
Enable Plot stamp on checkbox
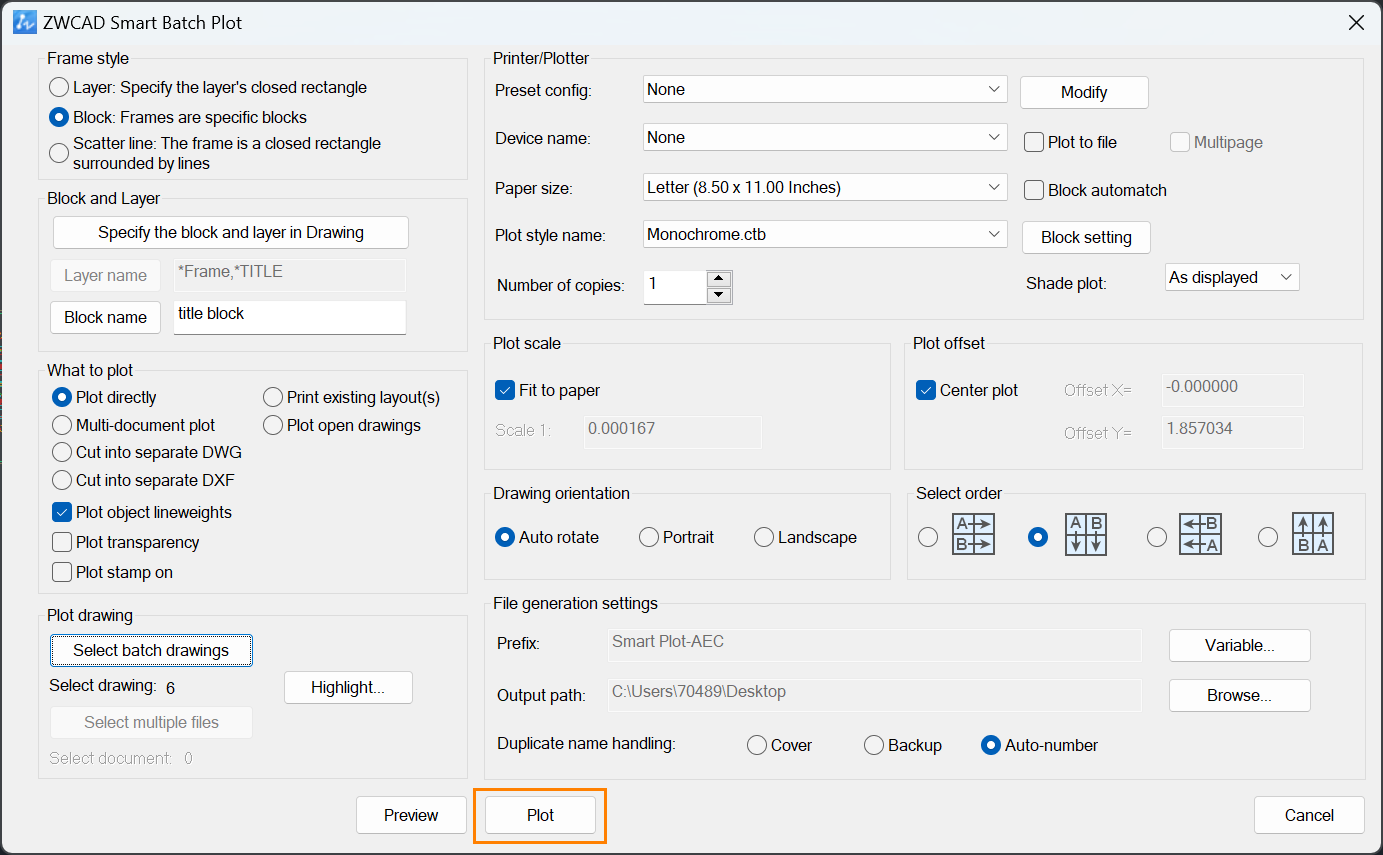click(x=62, y=572)
